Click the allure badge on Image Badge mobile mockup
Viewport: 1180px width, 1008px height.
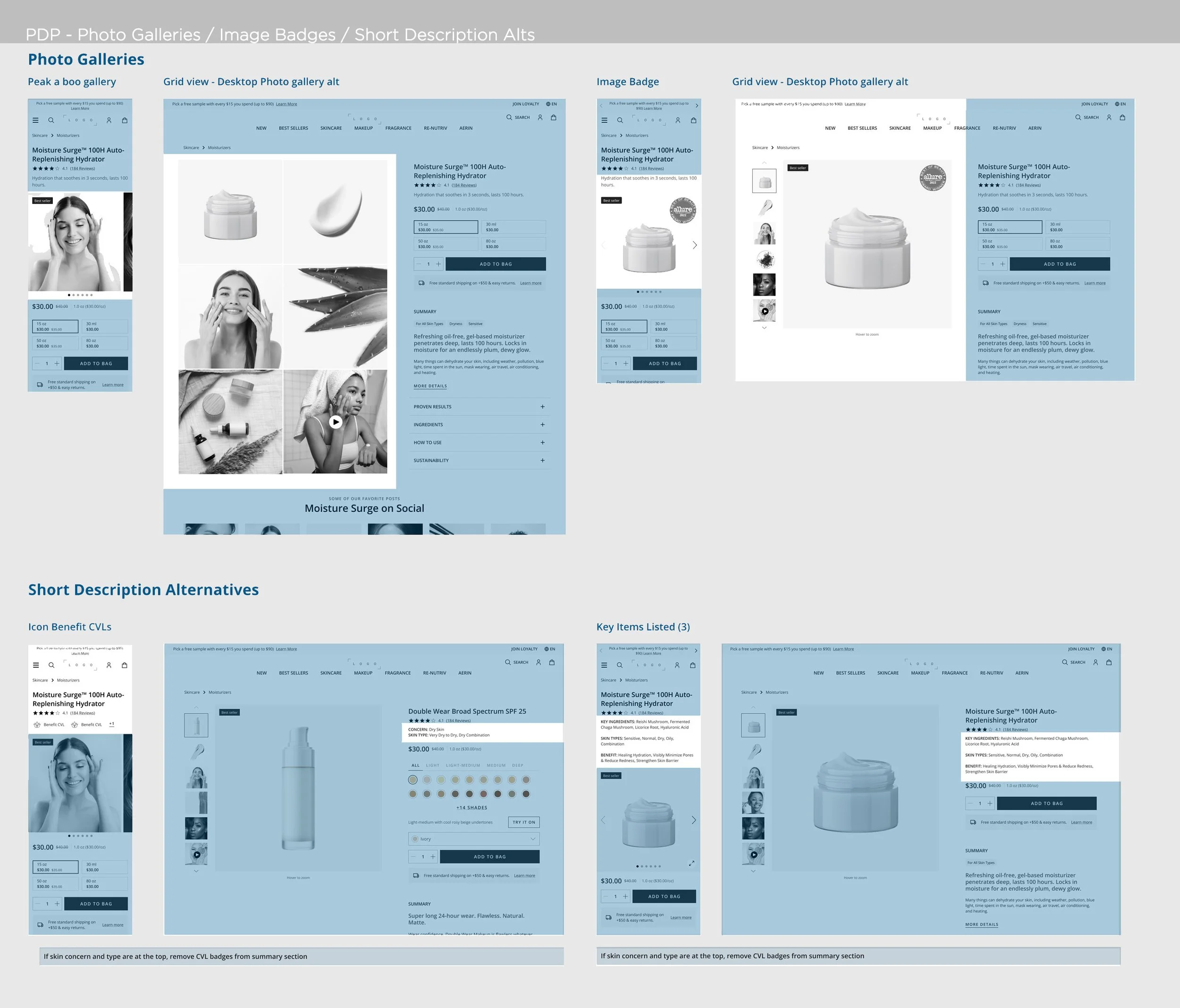682,210
